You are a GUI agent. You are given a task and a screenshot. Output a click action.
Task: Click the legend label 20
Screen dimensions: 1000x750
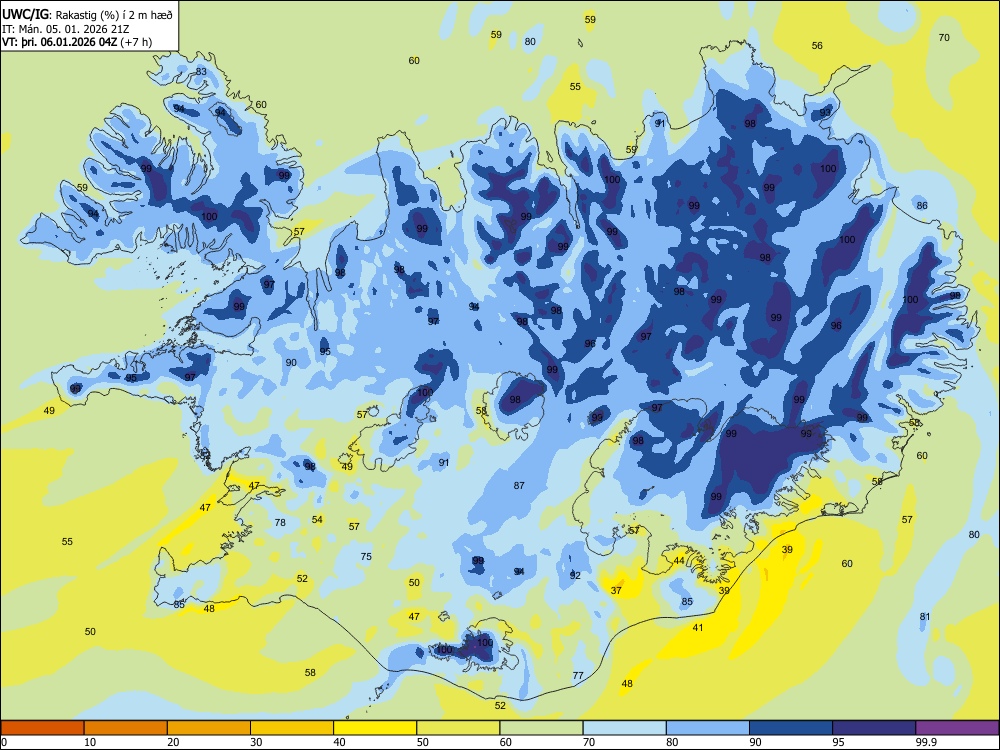173,742
